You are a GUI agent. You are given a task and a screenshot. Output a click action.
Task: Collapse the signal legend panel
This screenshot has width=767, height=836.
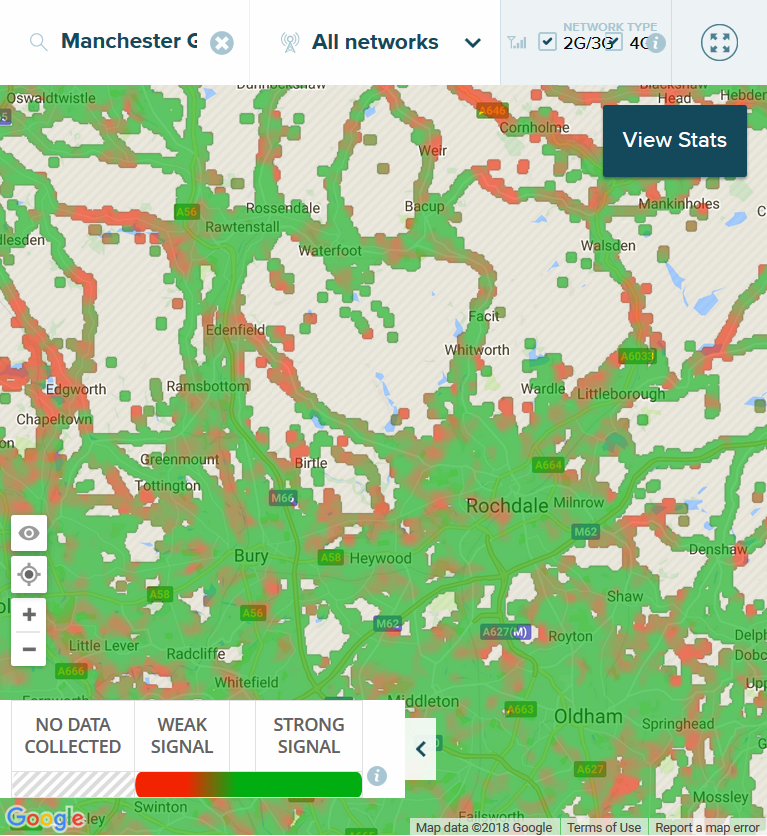tap(421, 749)
